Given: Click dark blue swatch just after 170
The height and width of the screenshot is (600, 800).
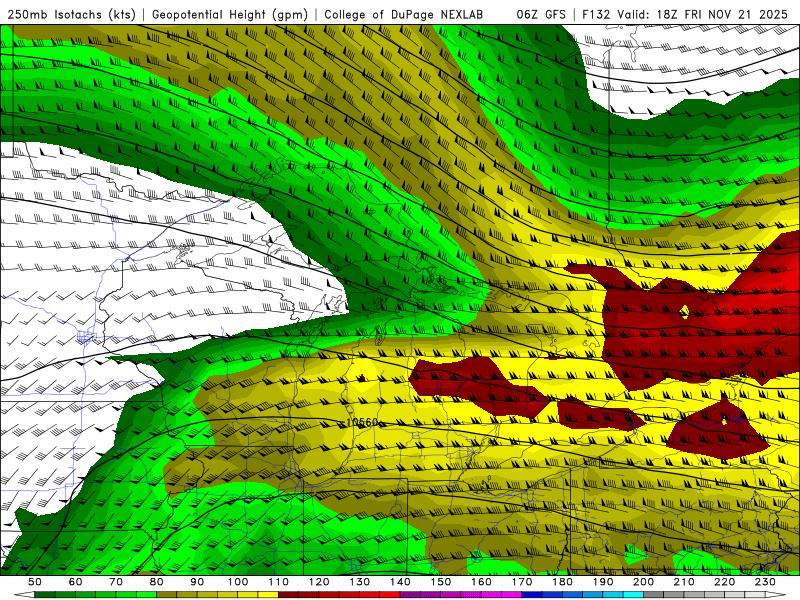Looking at the screenshot, I should [x=532, y=595].
